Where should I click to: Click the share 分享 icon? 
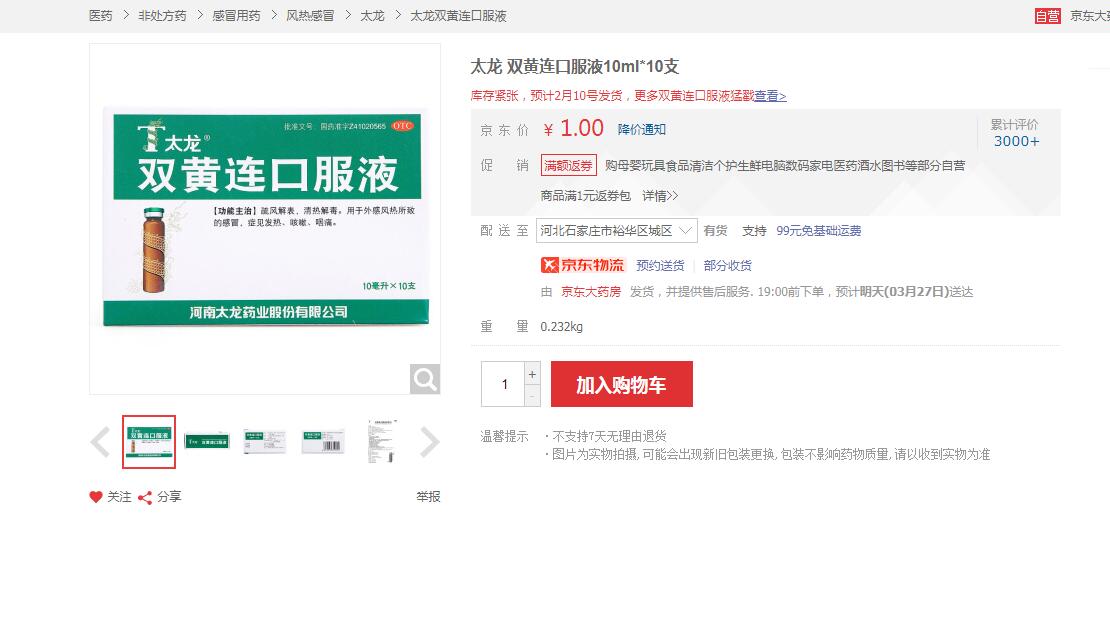tap(145, 498)
